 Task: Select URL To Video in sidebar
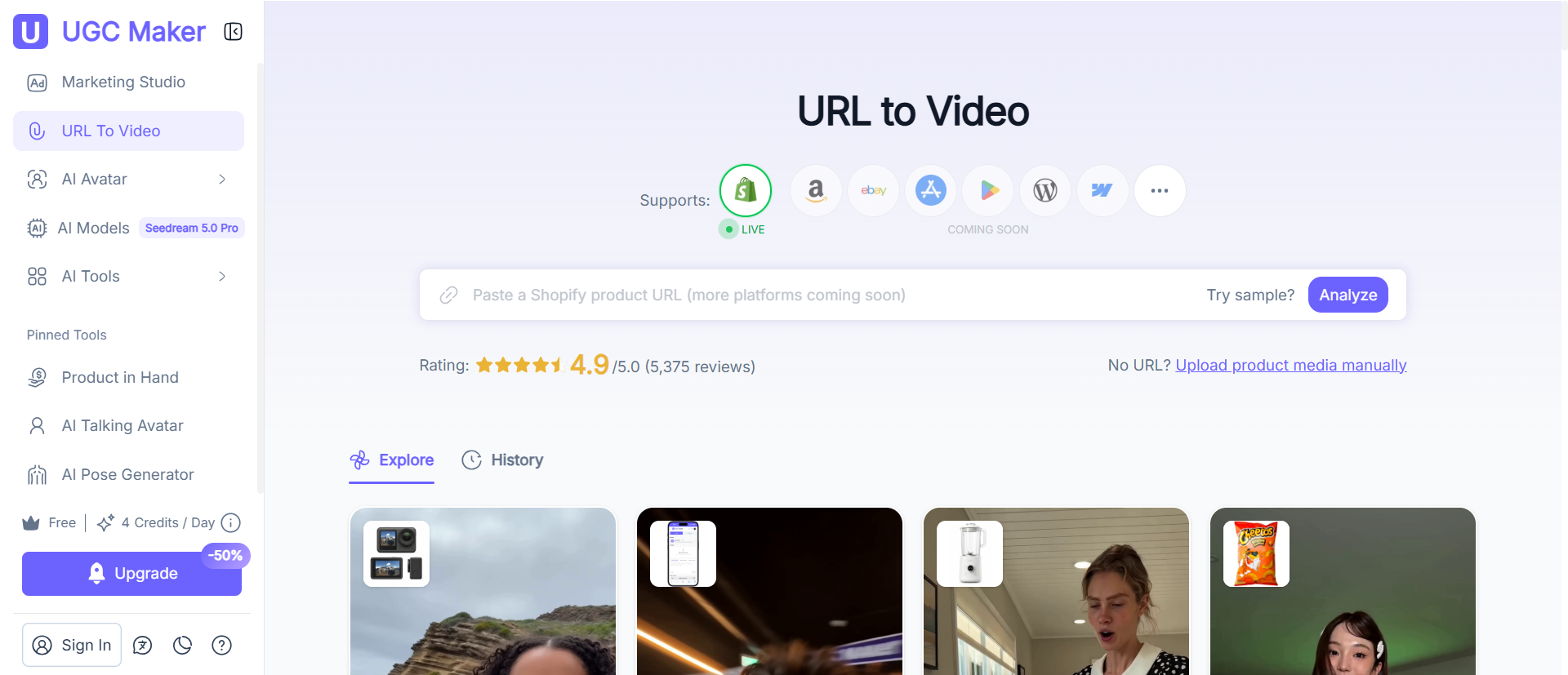click(128, 131)
